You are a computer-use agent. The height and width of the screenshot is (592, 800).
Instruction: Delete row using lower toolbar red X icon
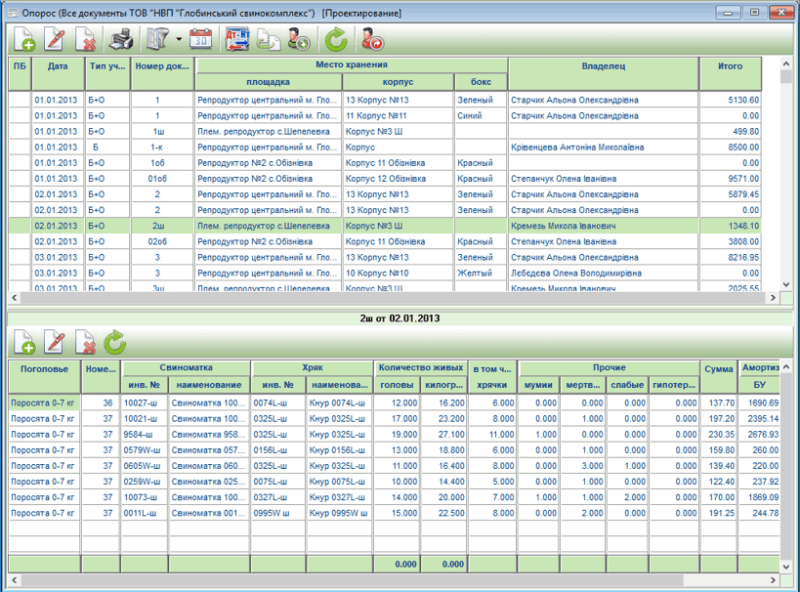click(x=86, y=344)
